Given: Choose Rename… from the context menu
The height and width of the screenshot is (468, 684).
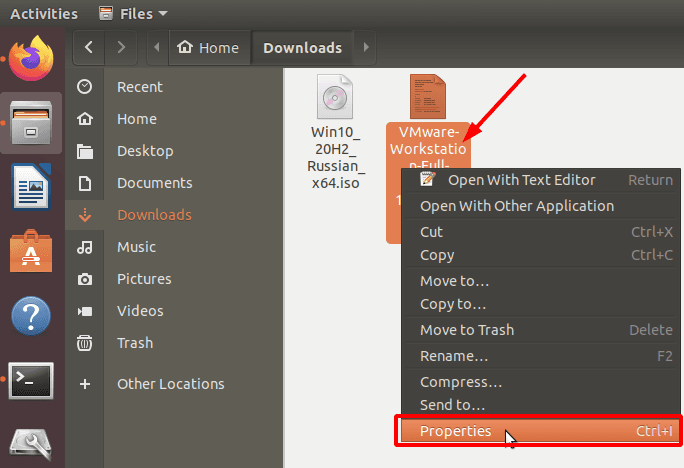Looking at the screenshot, I should point(540,356).
